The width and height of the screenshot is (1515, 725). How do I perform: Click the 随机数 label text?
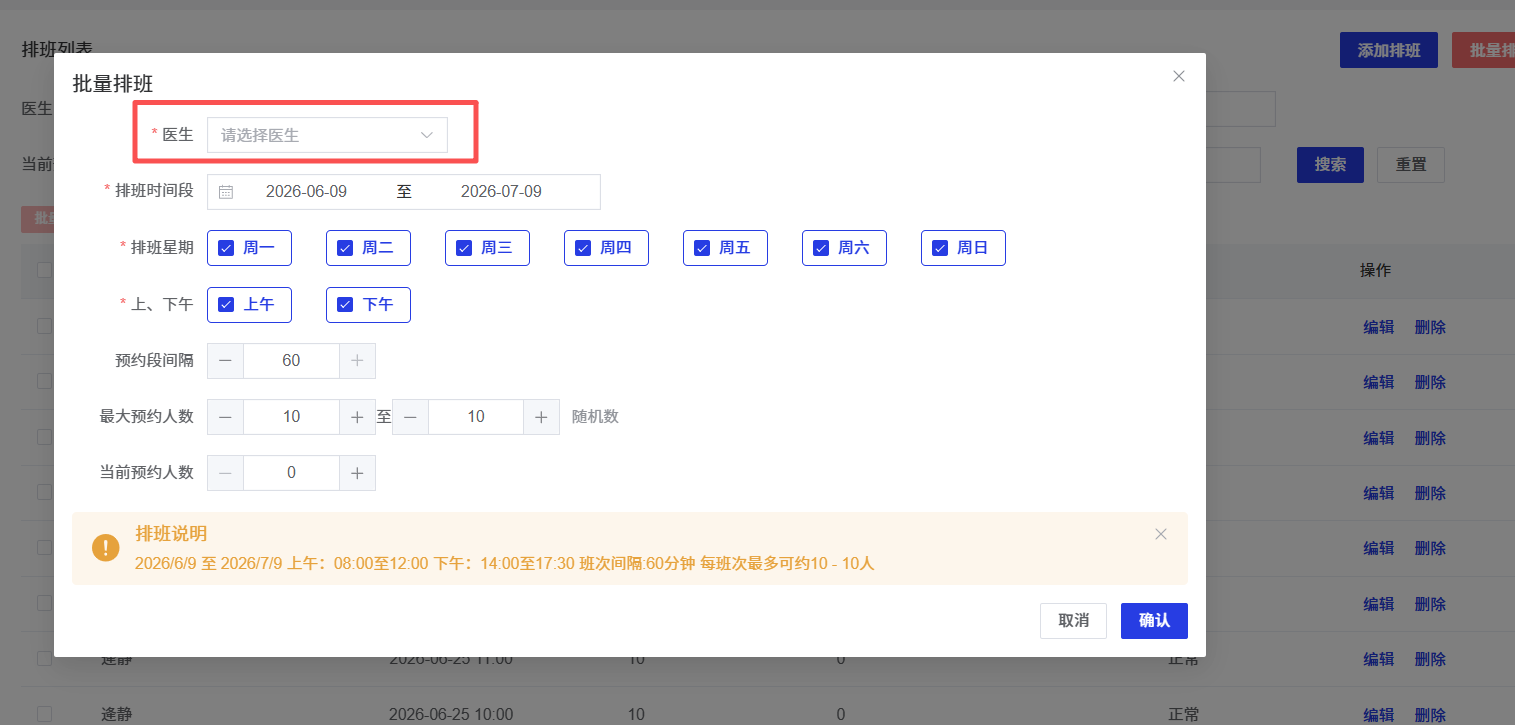[595, 417]
